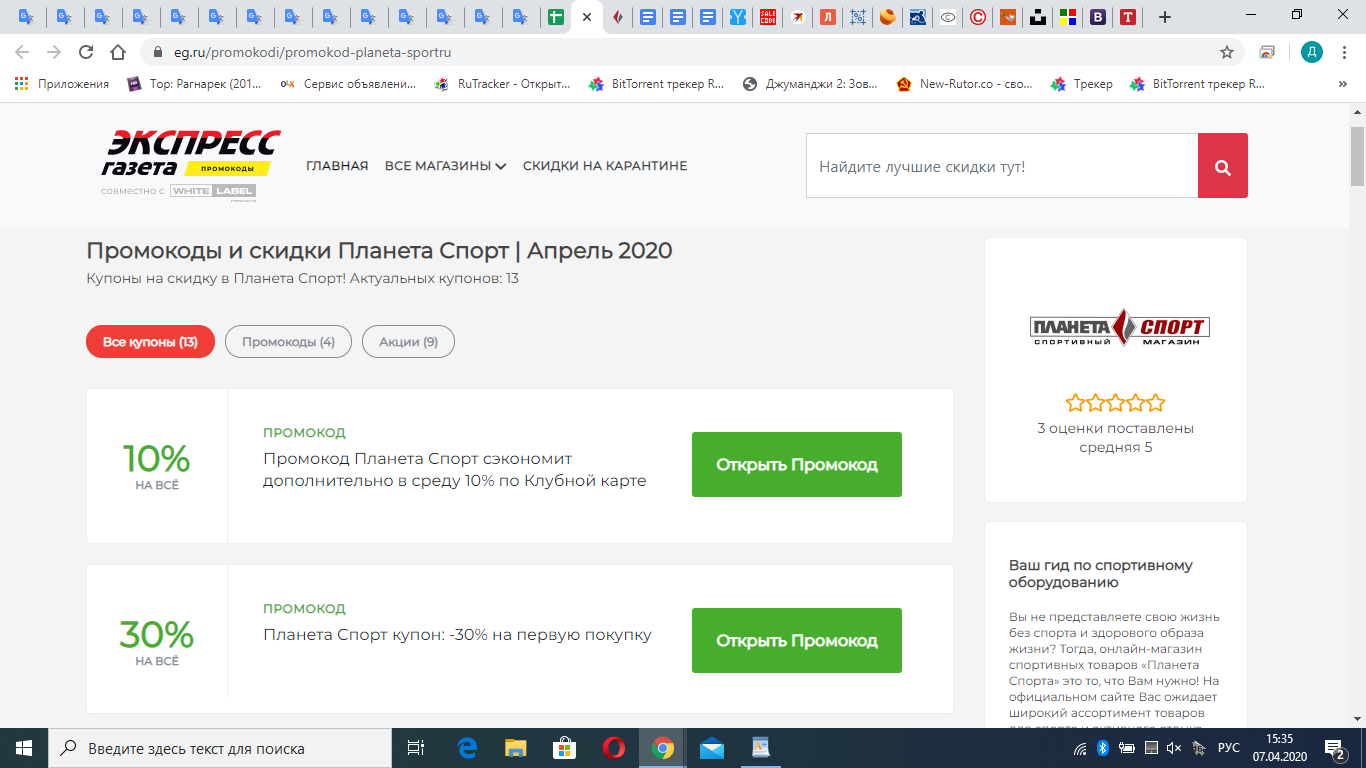
Task: Open RuTracker bookmark
Action: [x=503, y=84]
